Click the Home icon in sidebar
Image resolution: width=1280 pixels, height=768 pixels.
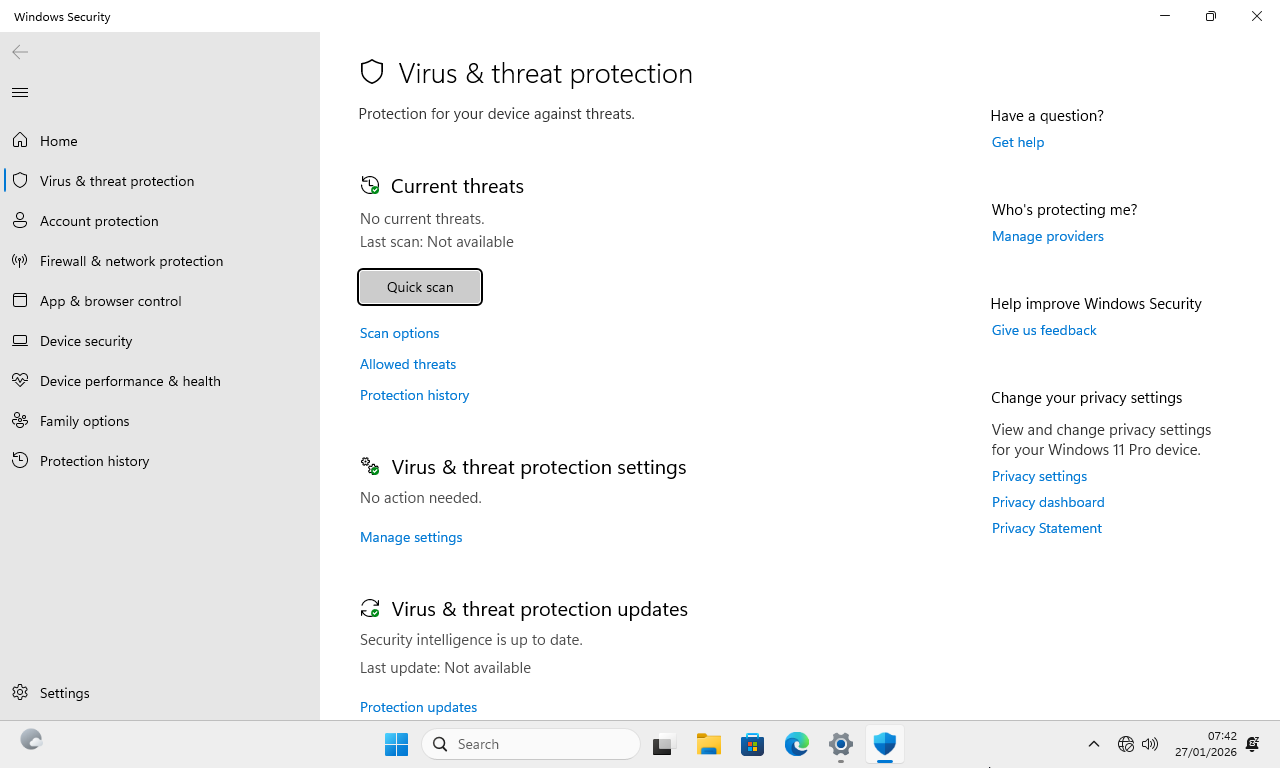click(20, 141)
